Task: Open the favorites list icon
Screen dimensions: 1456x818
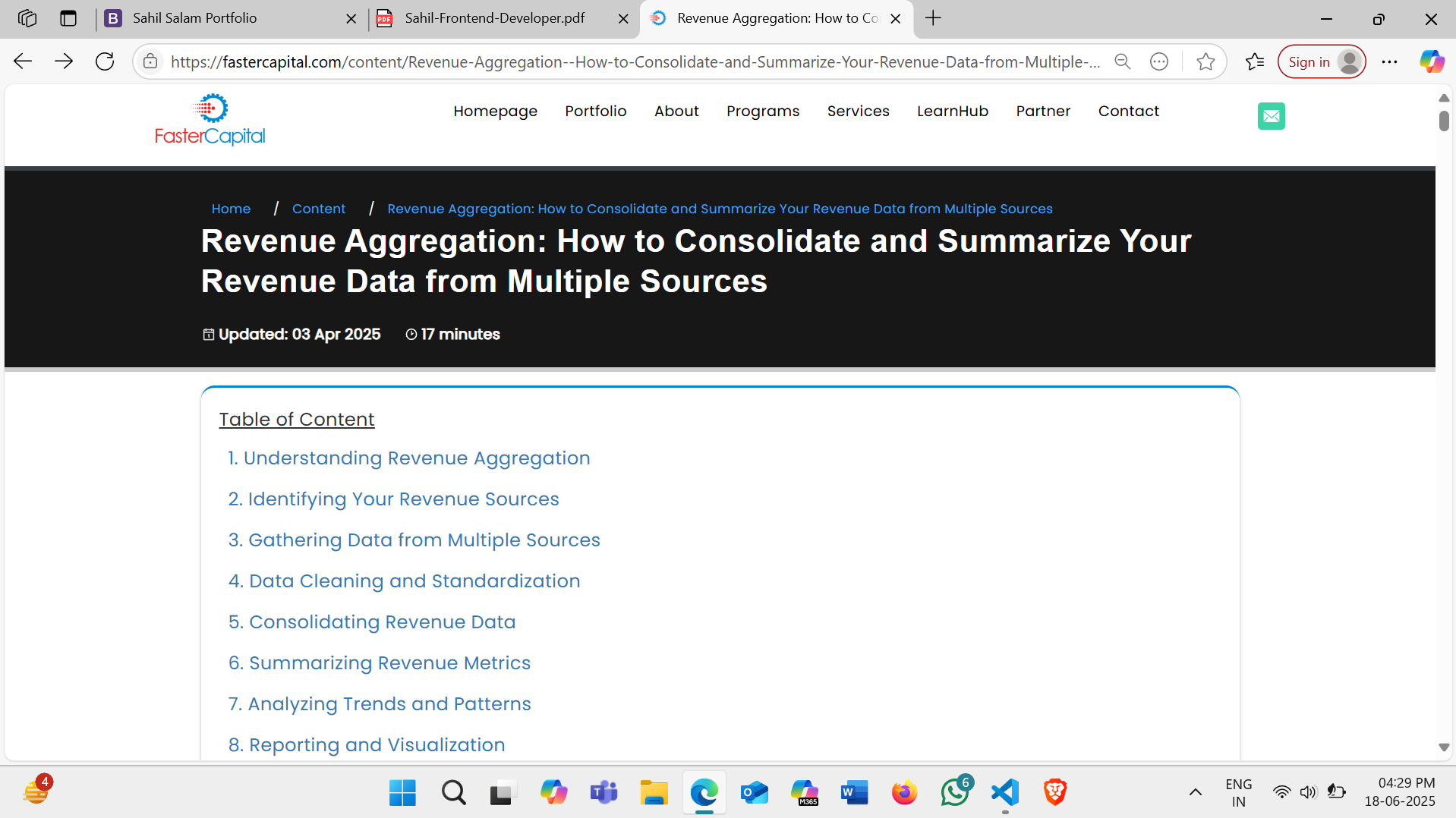Action: pos(1254,61)
